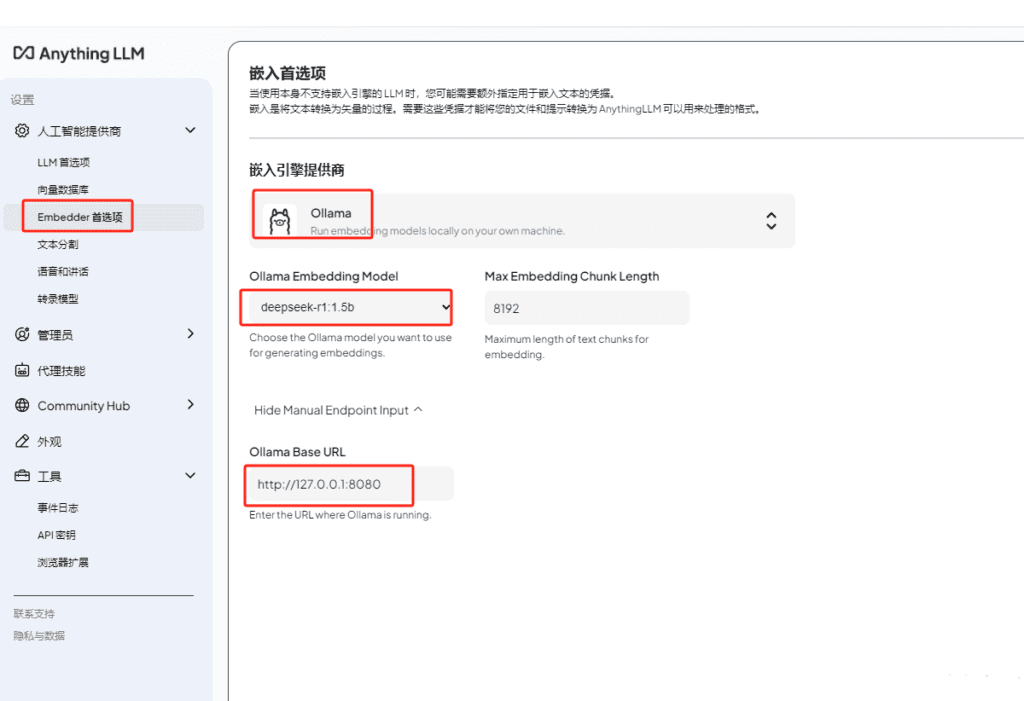Expand the 管理员 section arrow
This screenshot has width=1024, height=701.
coord(190,334)
